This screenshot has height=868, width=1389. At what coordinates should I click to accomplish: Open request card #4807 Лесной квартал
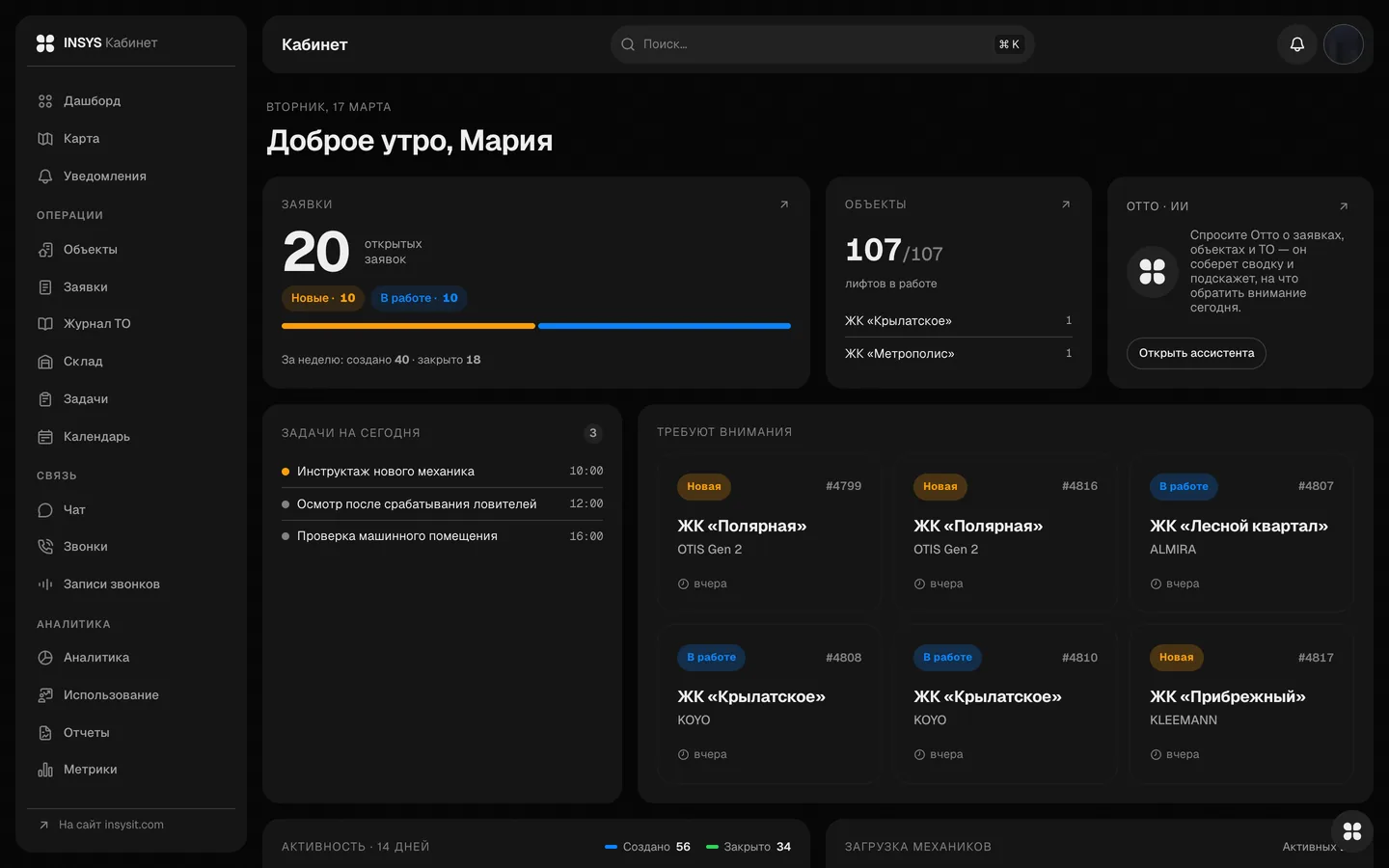pyautogui.click(x=1241, y=531)
